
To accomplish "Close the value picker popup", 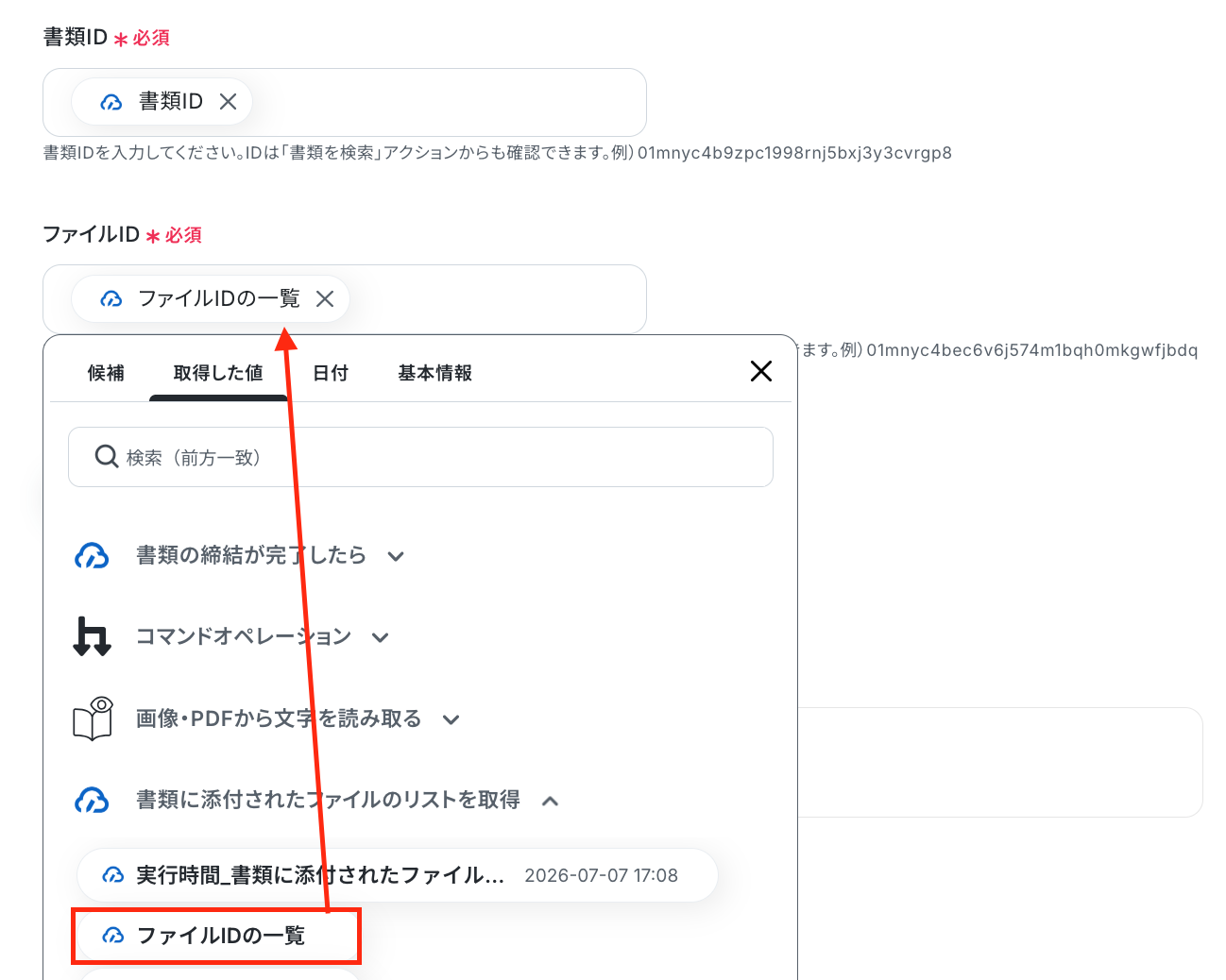I will [761, 371].
